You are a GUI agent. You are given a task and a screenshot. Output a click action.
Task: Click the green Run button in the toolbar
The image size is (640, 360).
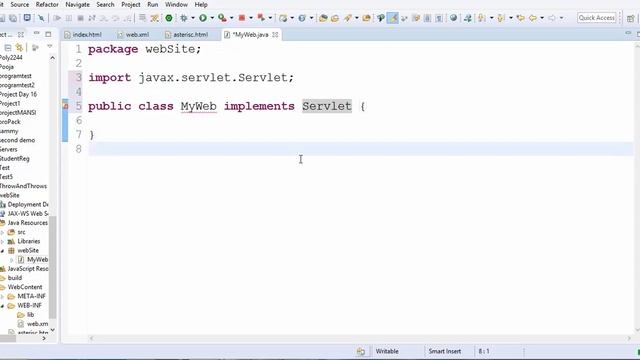tap(203, 18)
